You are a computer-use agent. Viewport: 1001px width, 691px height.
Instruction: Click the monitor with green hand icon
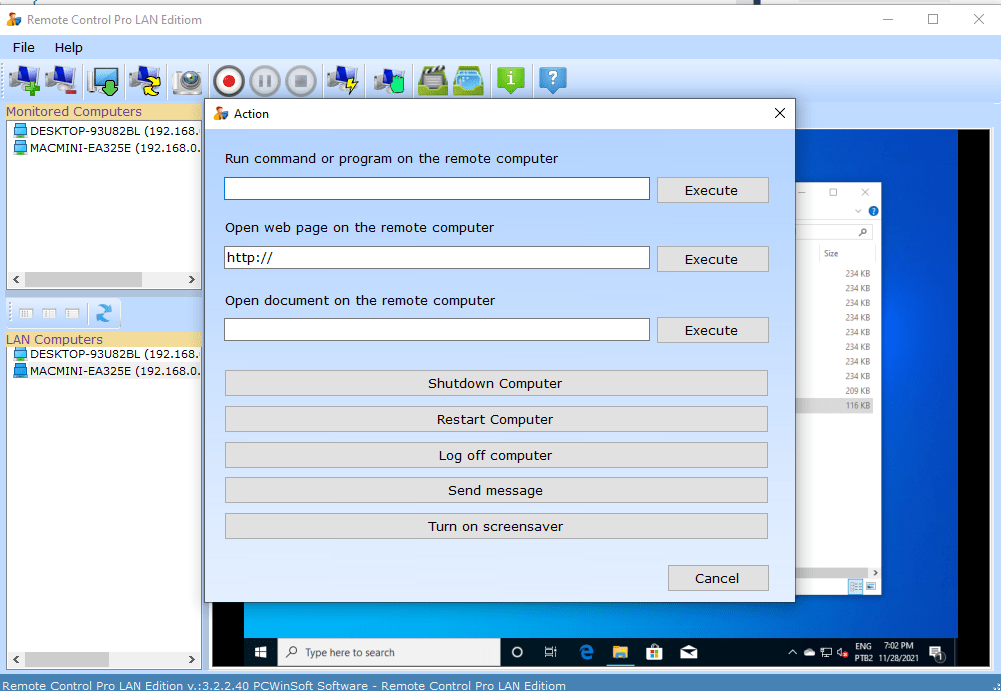point(390,81)
